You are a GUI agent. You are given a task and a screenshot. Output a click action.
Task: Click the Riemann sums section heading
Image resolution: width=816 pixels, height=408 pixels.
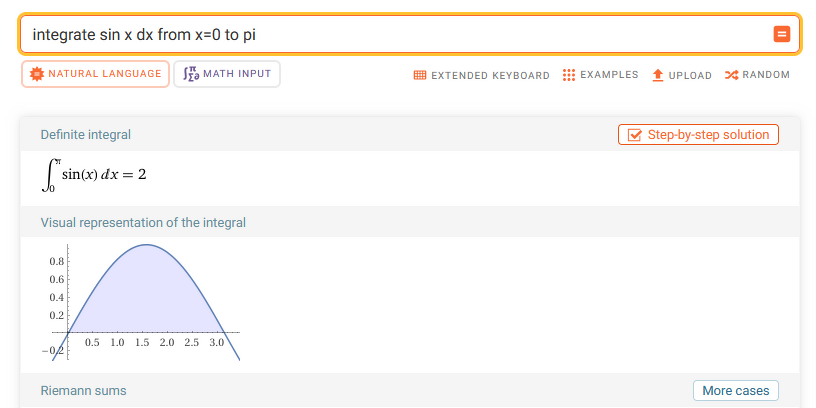pos(83,391)
